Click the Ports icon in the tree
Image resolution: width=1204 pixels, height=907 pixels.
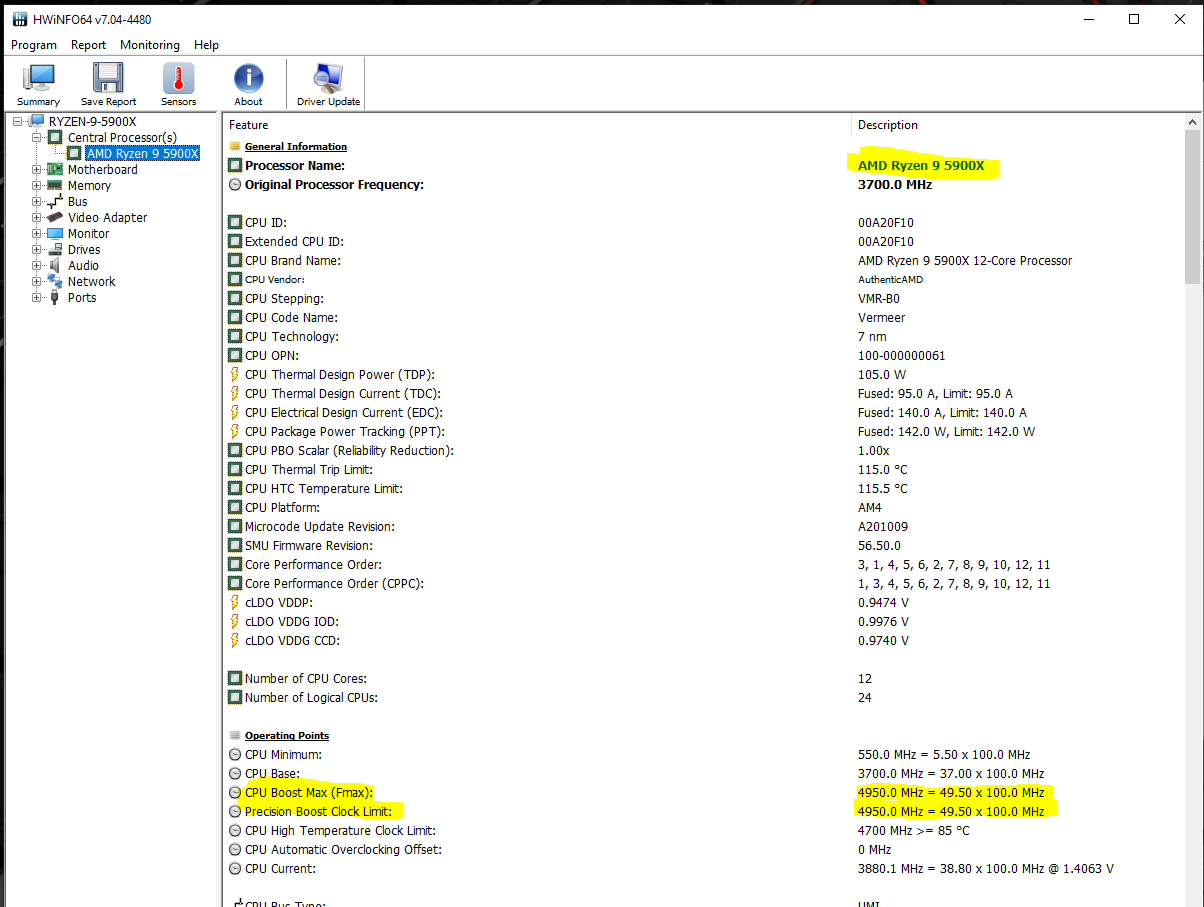(x=55, y=297)
